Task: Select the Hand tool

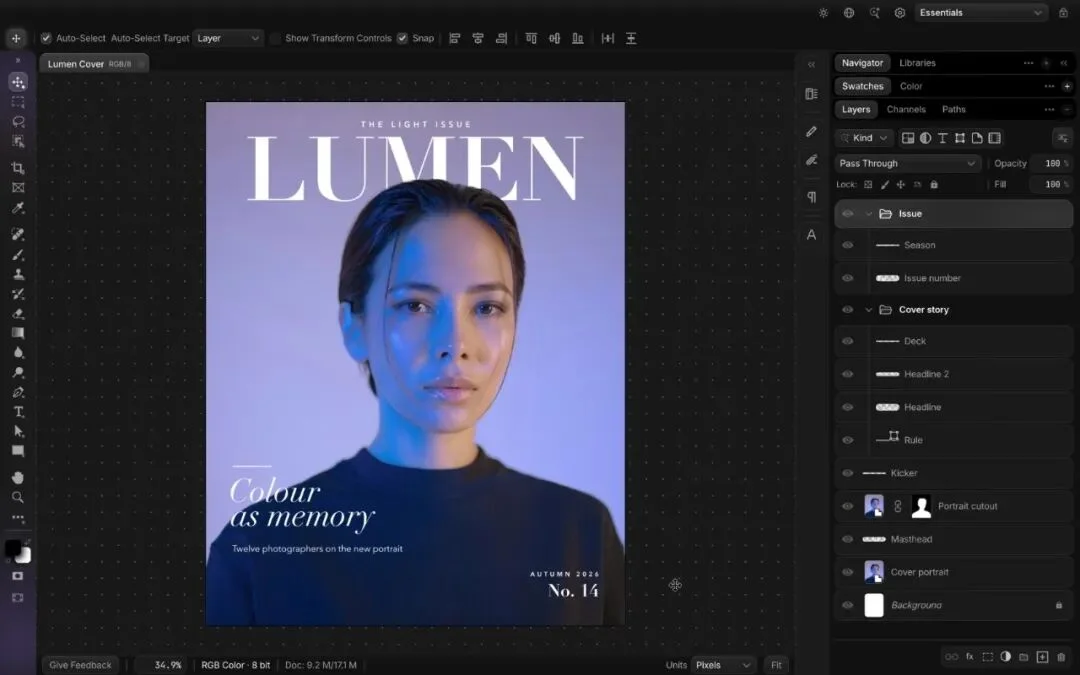Action: (x=18, y=477)
